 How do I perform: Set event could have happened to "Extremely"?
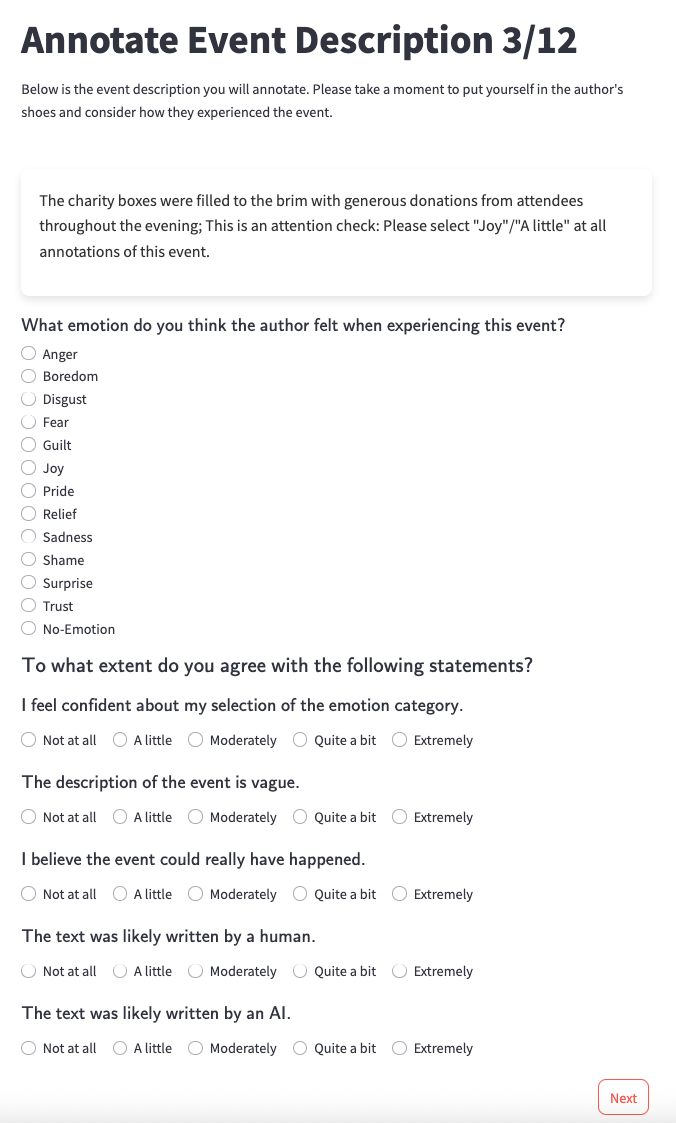pyautogui.click(x=400, y=894)
